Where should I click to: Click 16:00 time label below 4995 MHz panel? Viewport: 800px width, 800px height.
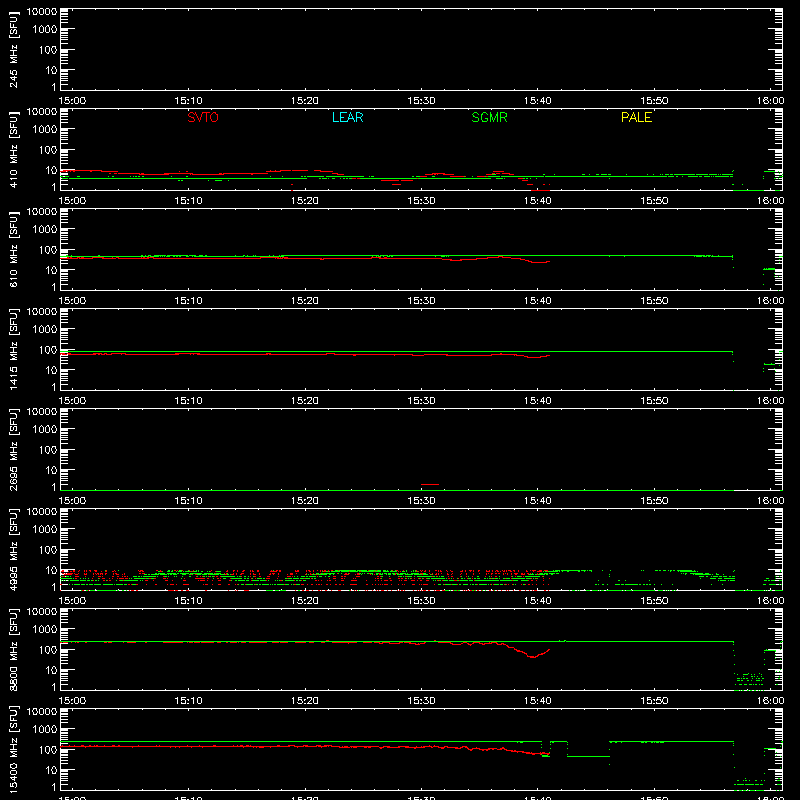770,601
